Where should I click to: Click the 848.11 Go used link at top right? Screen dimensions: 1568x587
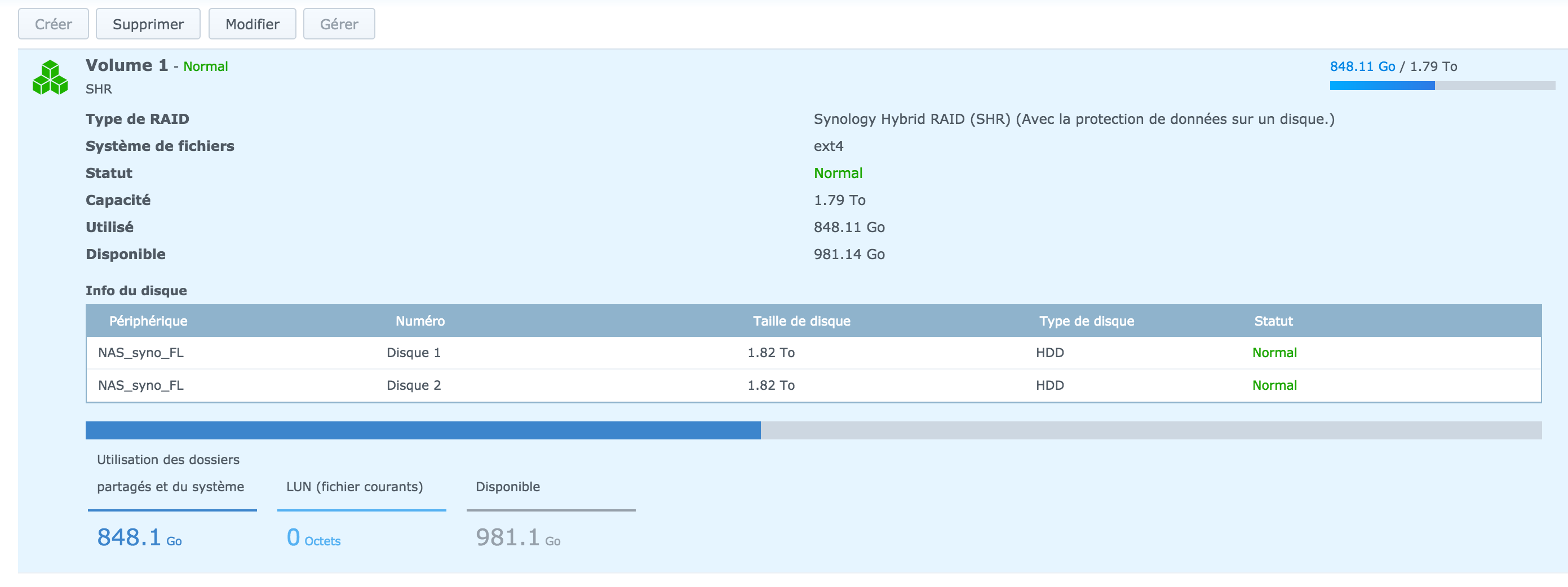(x=1362, y=66)
